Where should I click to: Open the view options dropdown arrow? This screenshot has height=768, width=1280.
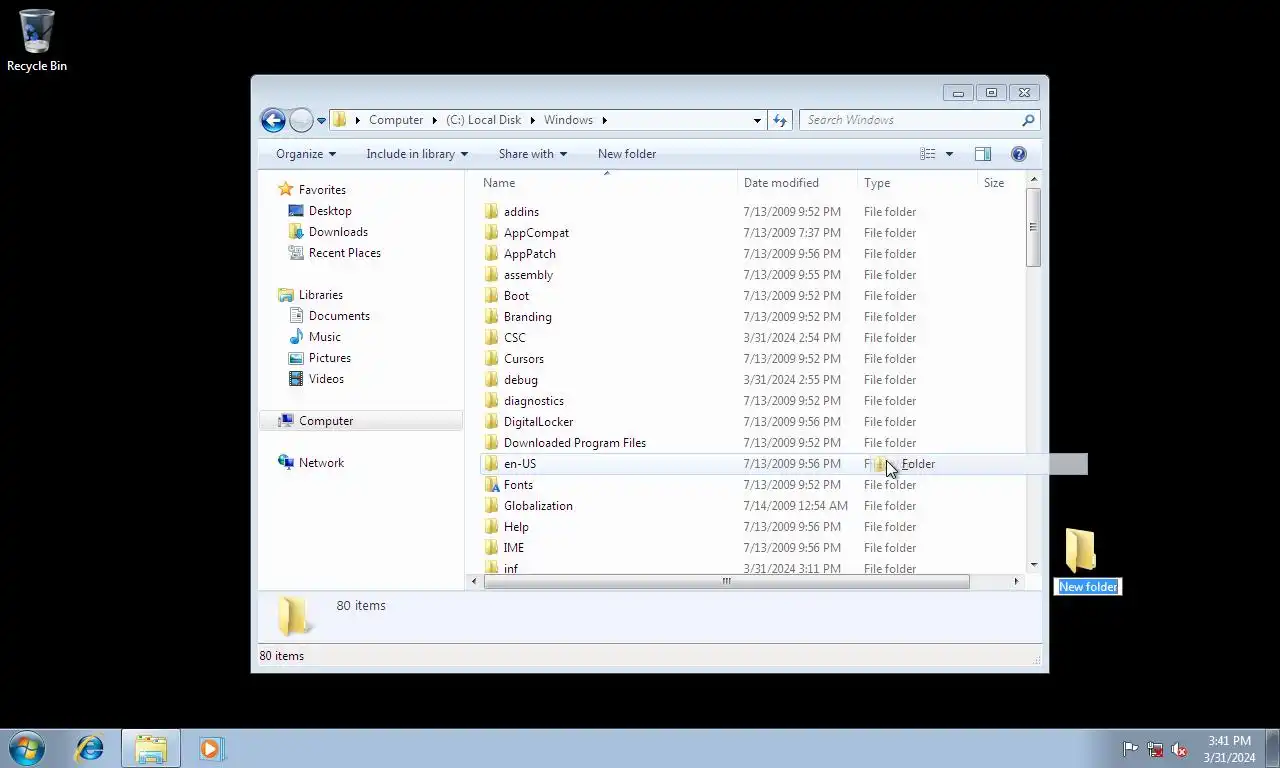click(949, 154)
